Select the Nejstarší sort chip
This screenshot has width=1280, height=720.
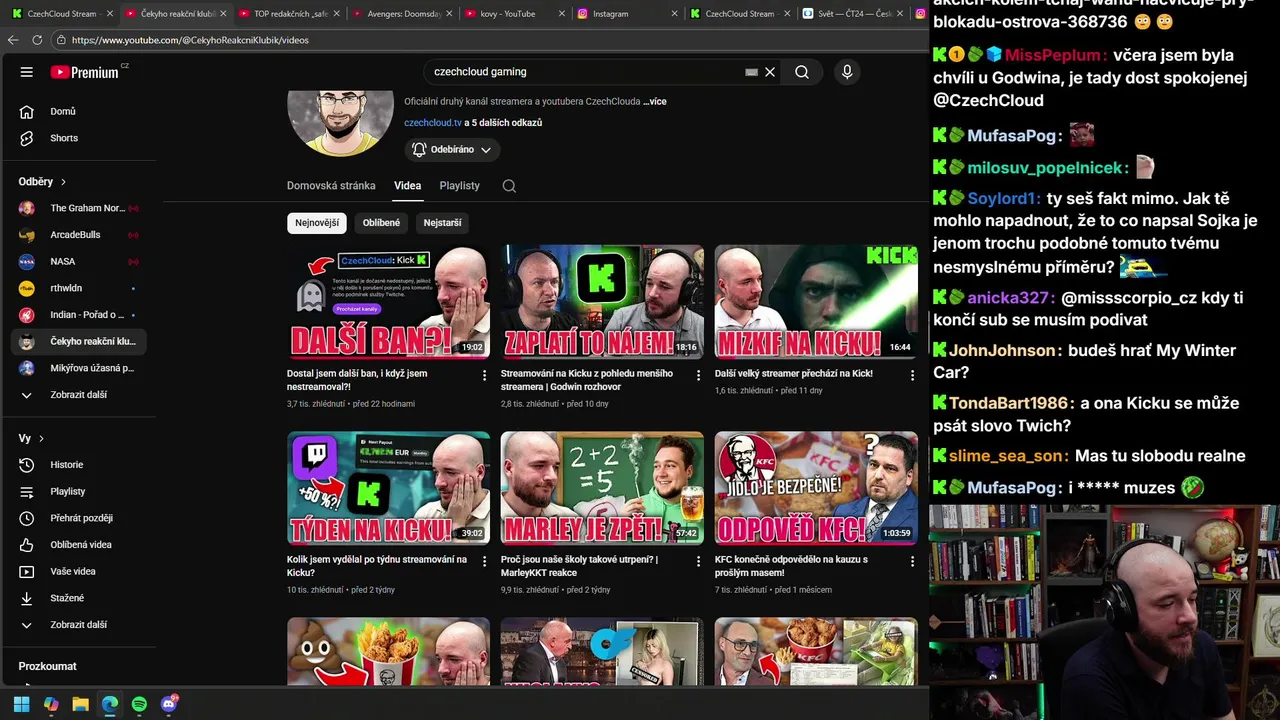point(442,223)
